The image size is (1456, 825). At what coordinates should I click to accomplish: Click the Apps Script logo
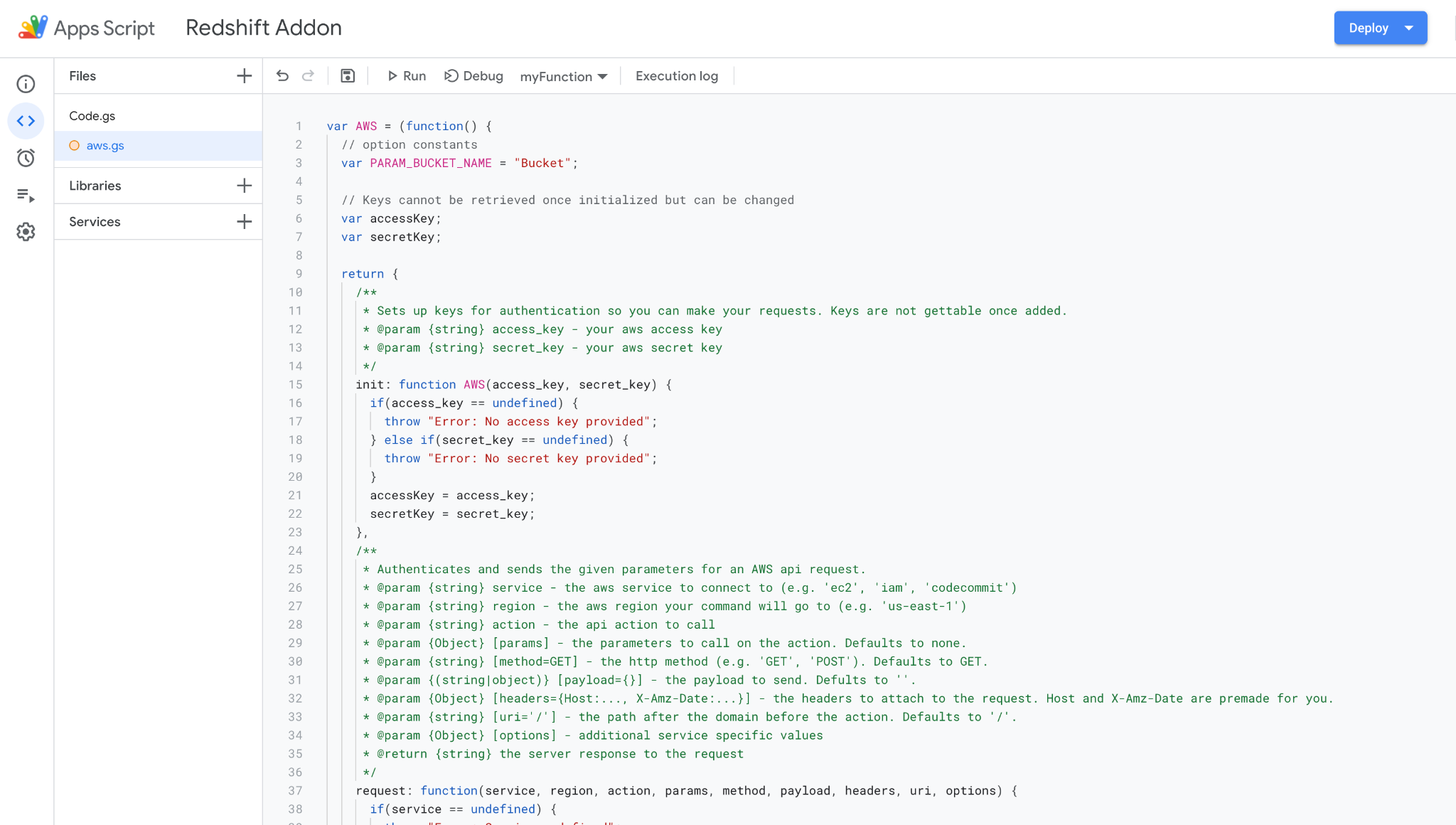33,28
